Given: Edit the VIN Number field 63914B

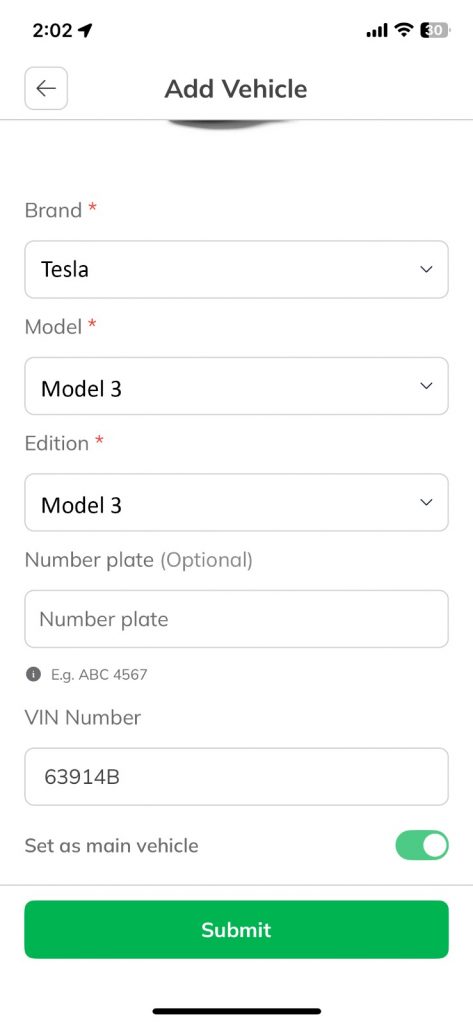Looking at the screenshot, I should (x=236, y=776).
